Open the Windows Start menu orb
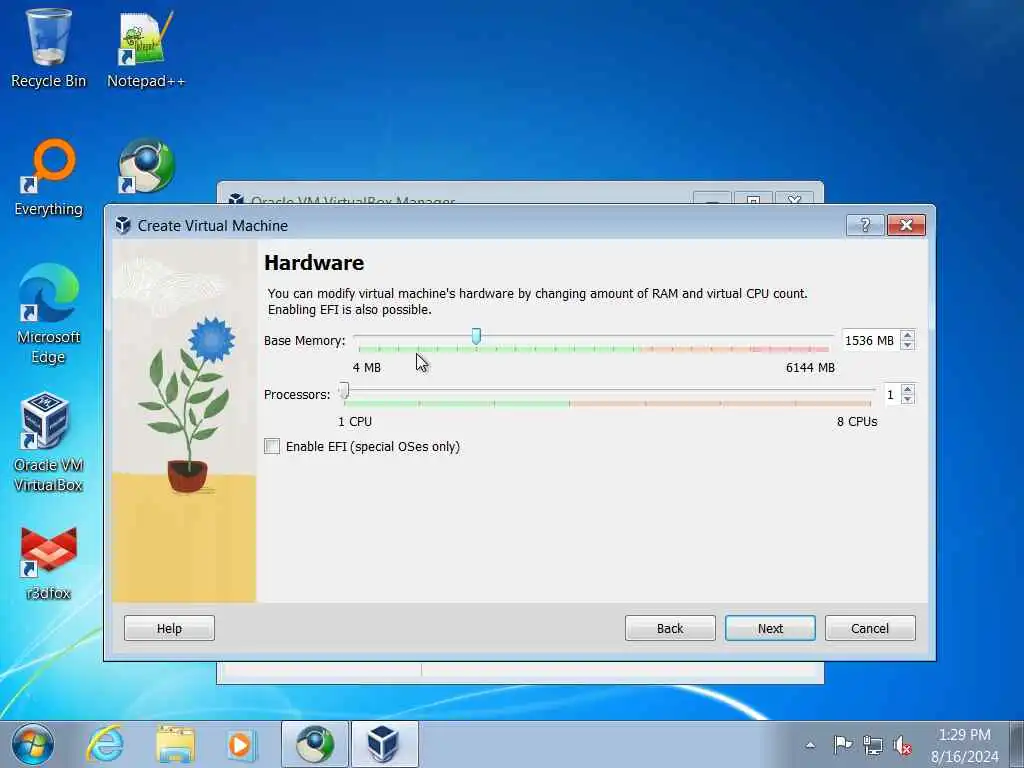The height and width of the screenshot is (768, 1024). [33, 744]
